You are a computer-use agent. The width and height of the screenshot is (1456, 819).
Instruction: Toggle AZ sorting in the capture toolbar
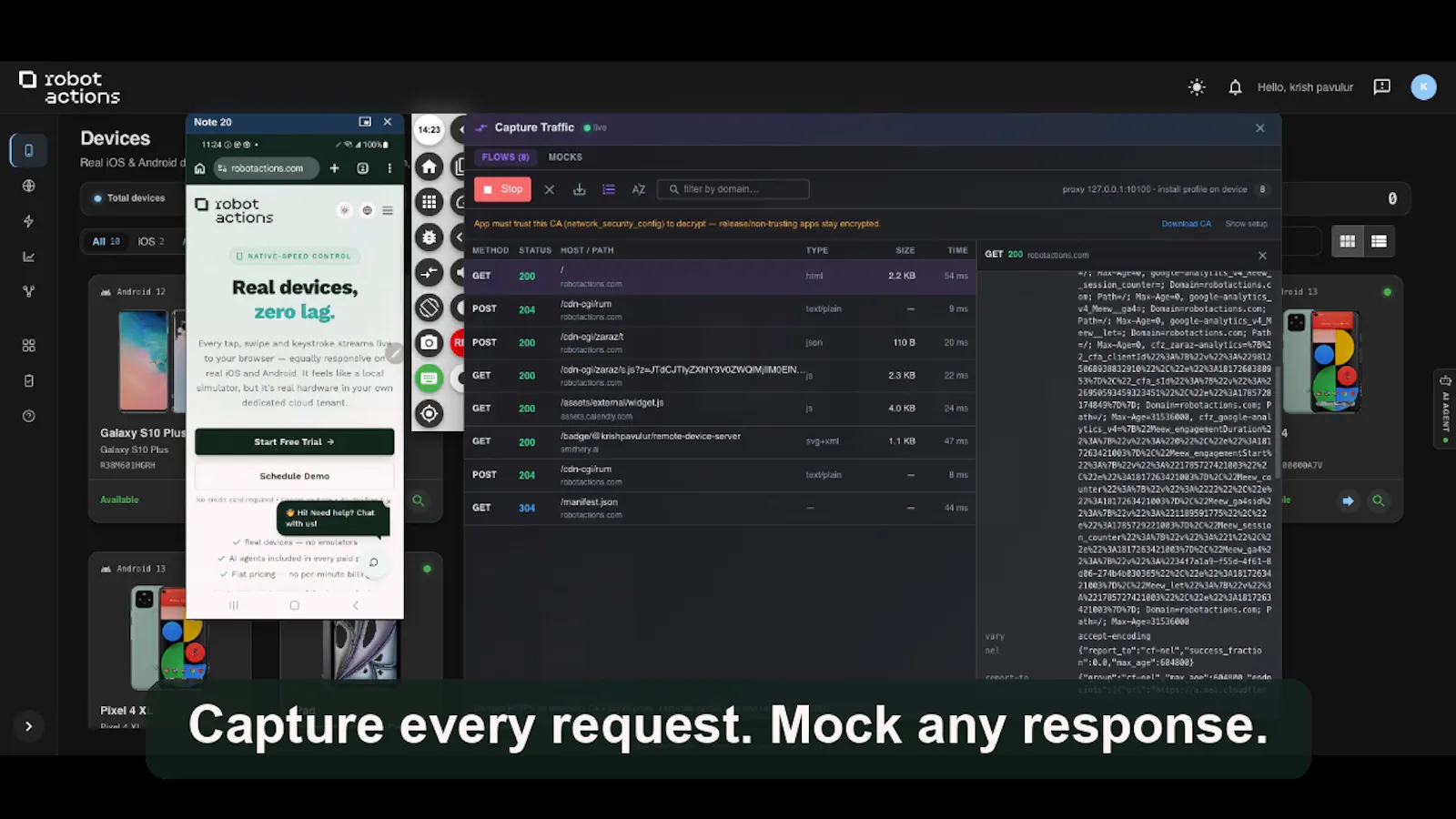639,189
